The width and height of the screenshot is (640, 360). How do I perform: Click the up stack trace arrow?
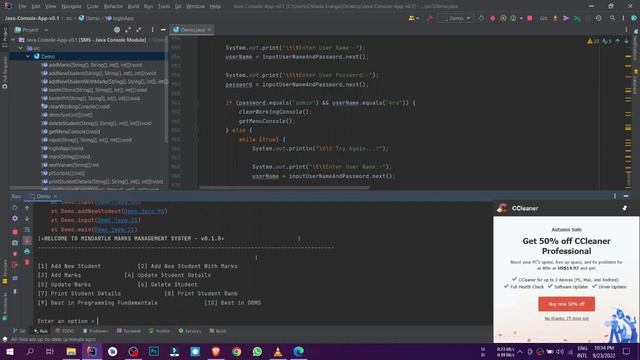pos(27,208)
